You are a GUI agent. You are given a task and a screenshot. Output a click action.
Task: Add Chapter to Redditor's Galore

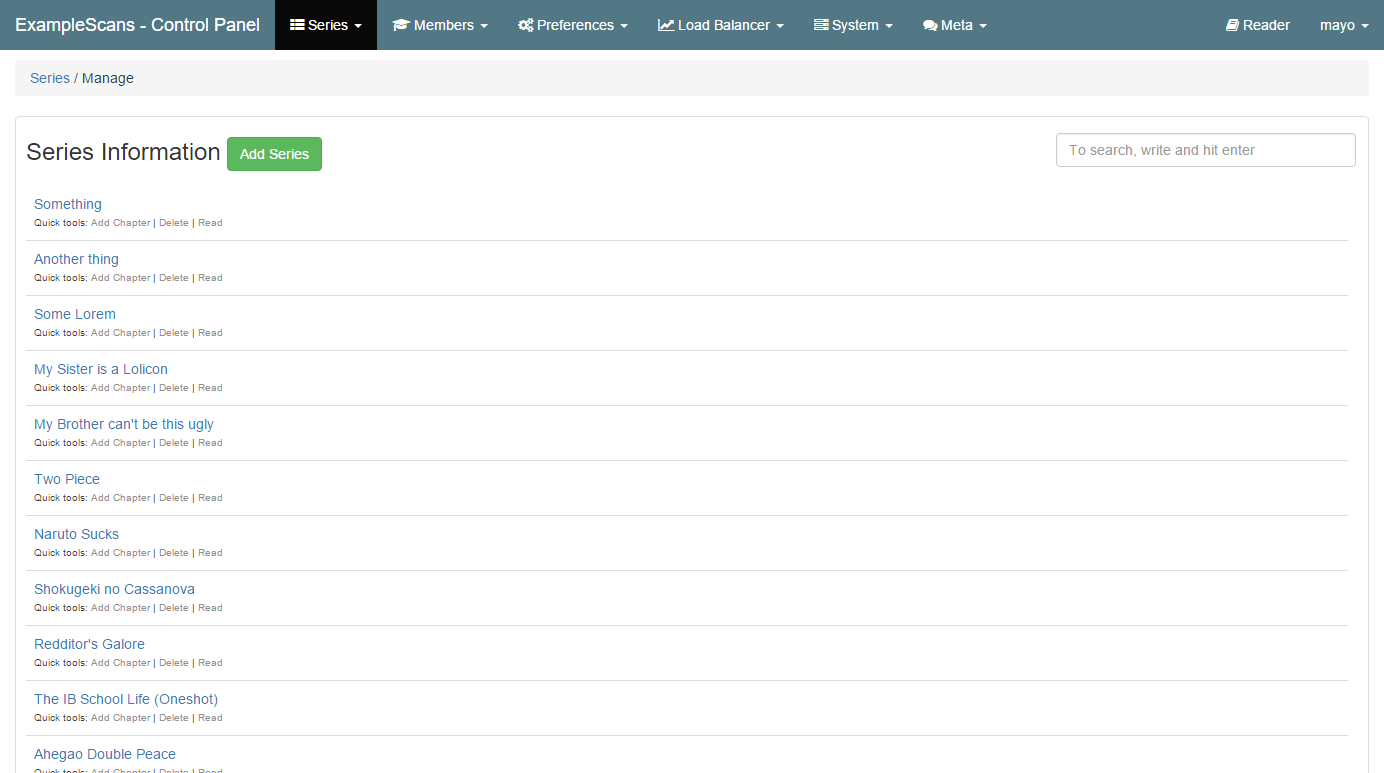pyautogui.click(x=120, y=663)
